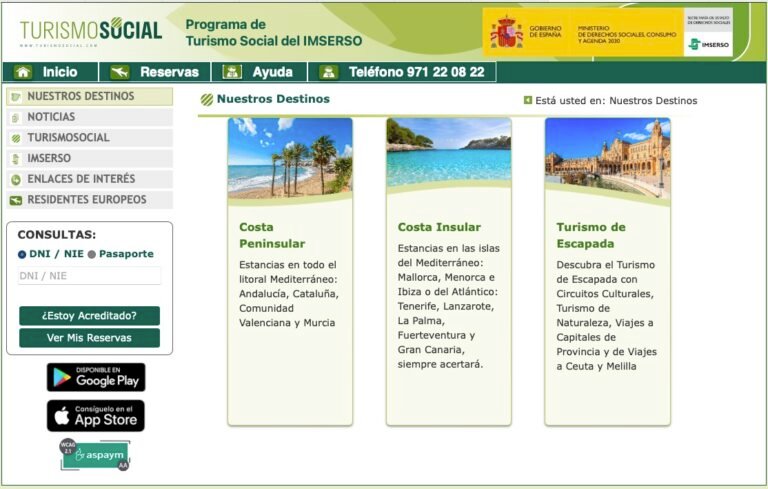768x489 pixels.
Task: Open NOTICIAS in the sidebar
Action: [90, 117]
